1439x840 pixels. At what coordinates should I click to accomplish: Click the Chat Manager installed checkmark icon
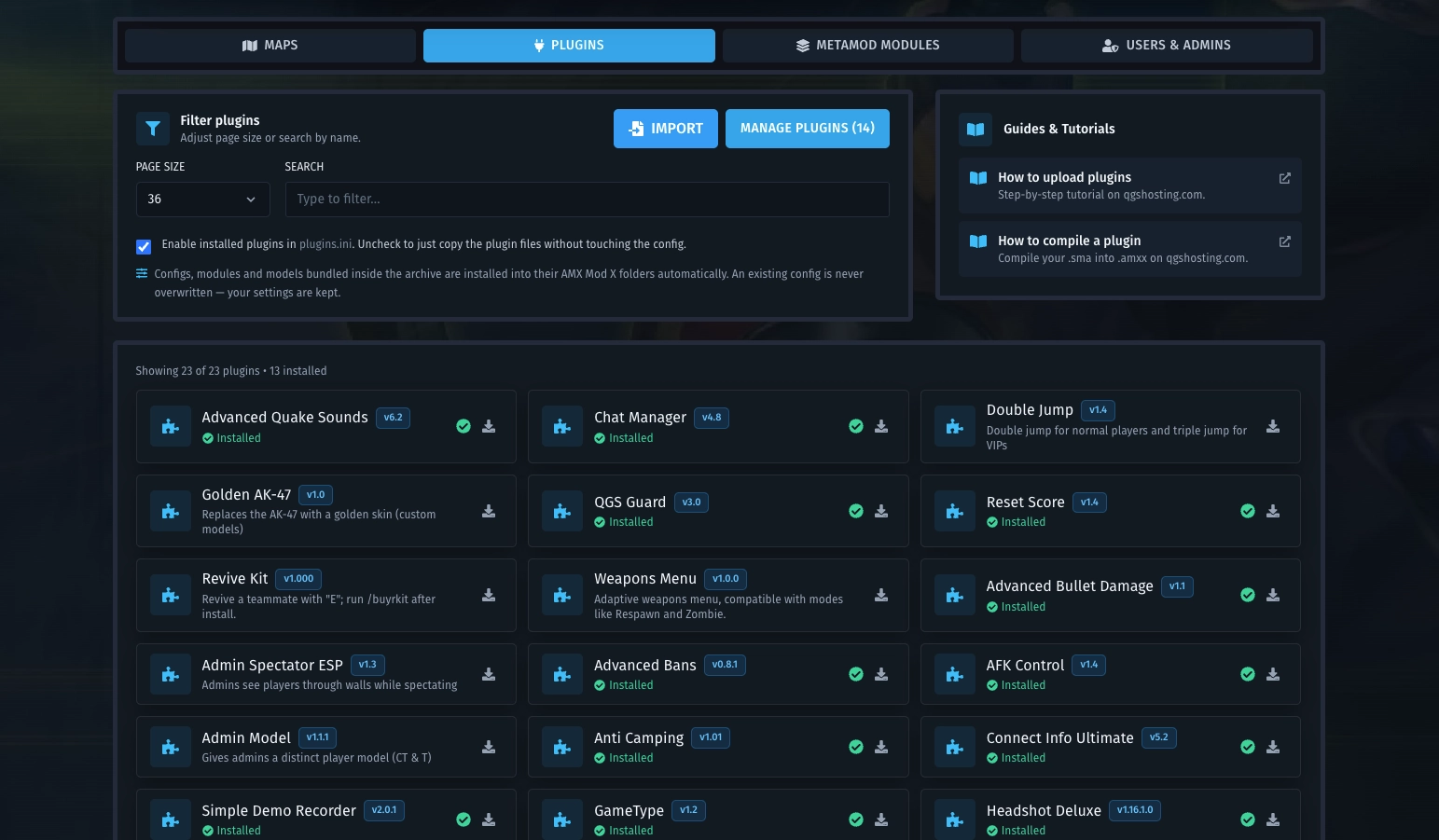856,426
